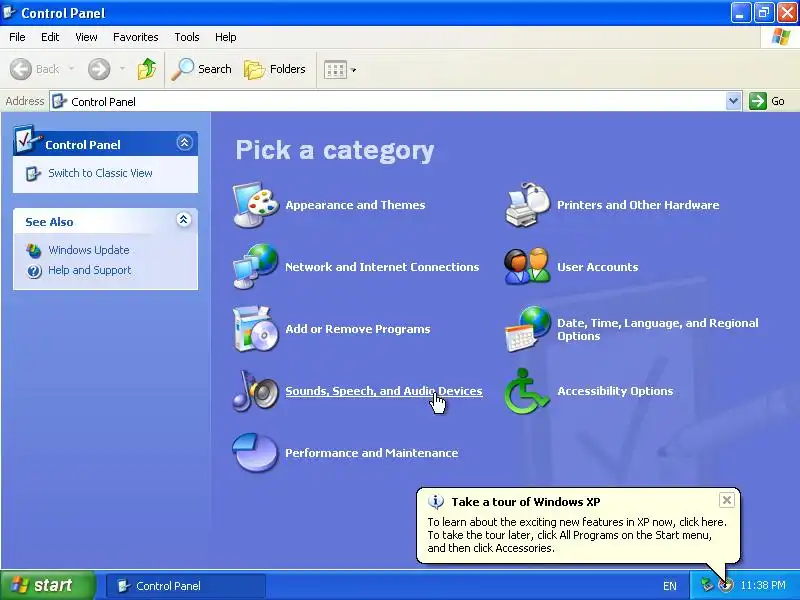The image size is (800, 600).
Task: Click the Up folder toolbar icon
Action: 147,69
